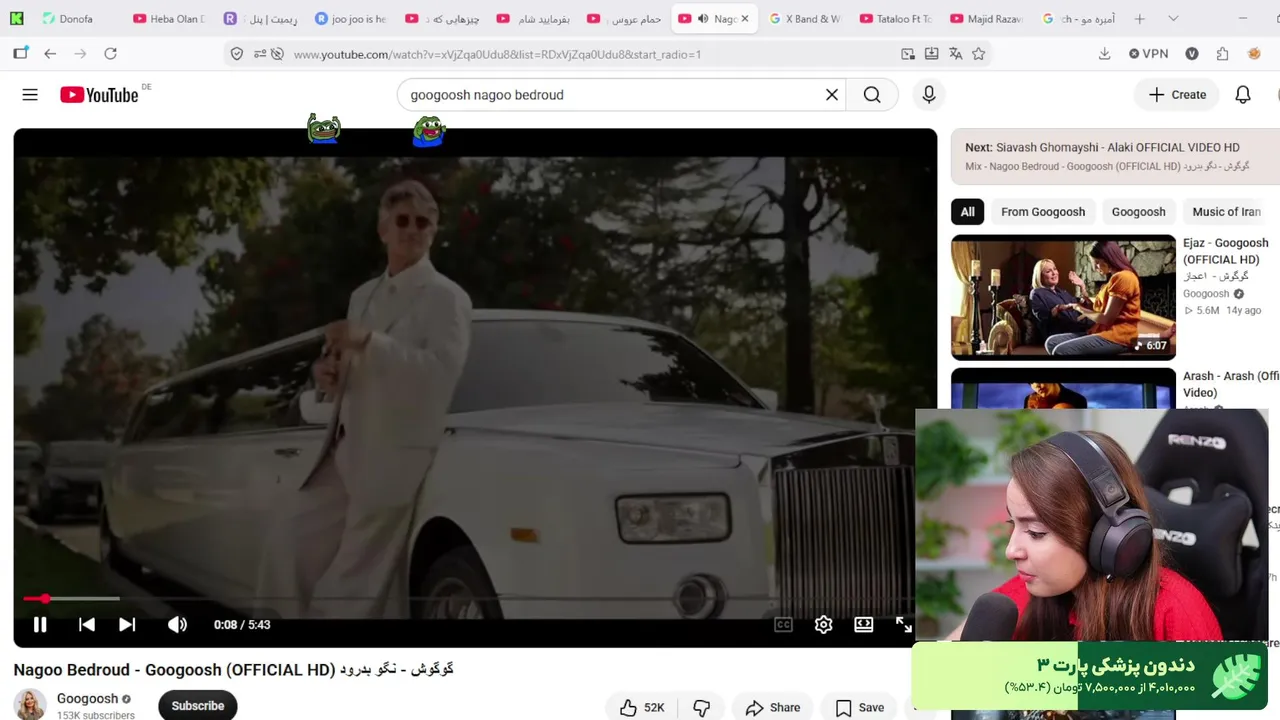Toggle the VPN button
This screenshot has width=1280, height=720.
click(x=1148, y=54)
